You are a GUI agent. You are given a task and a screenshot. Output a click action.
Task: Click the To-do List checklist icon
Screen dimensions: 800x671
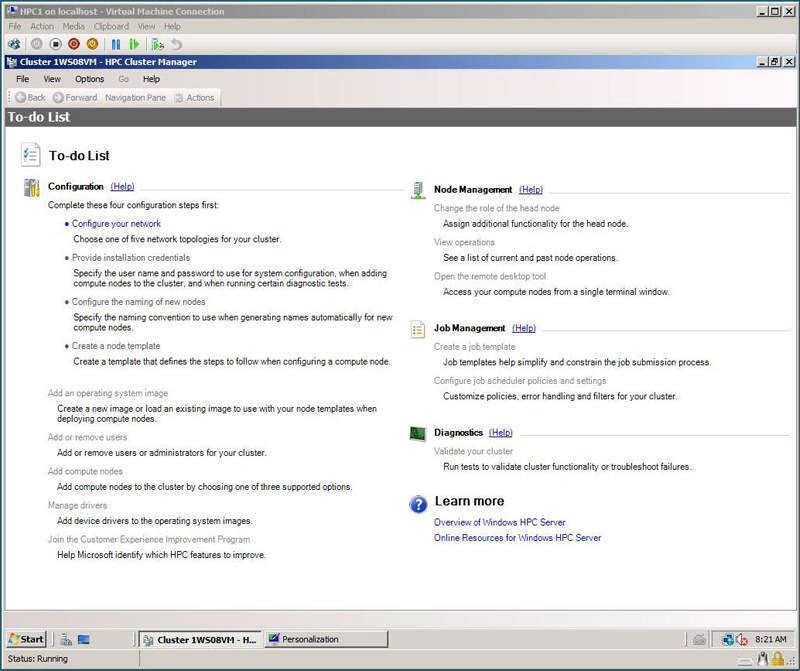[31, 155]
